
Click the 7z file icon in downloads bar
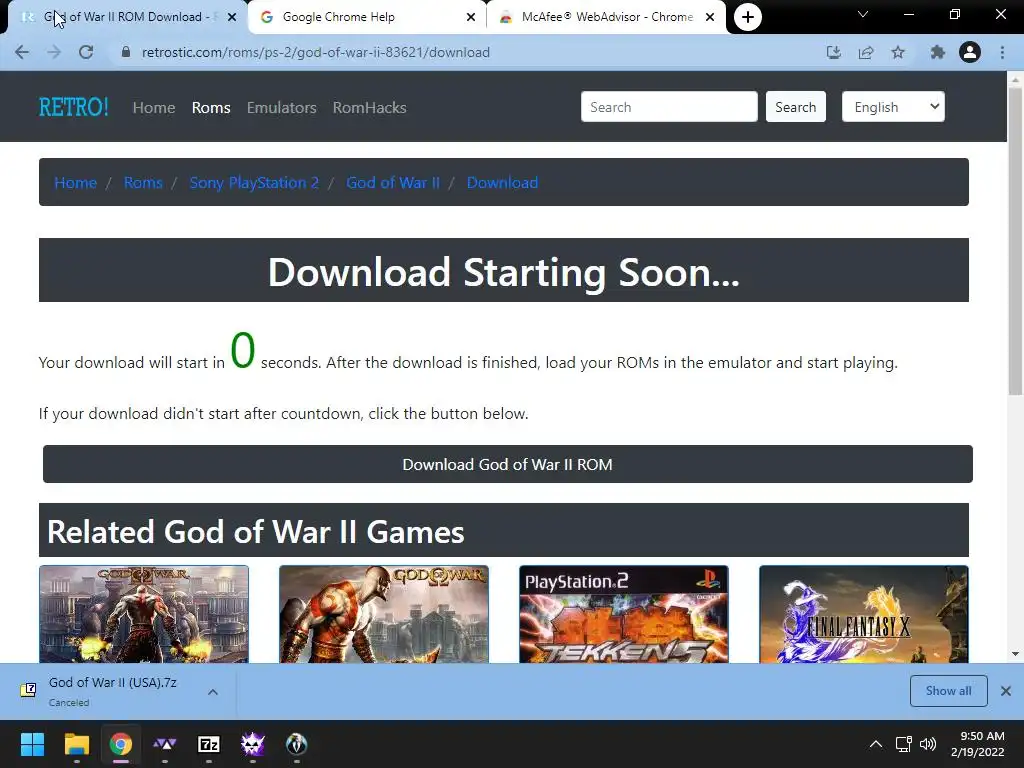click(x=28, y=690)
